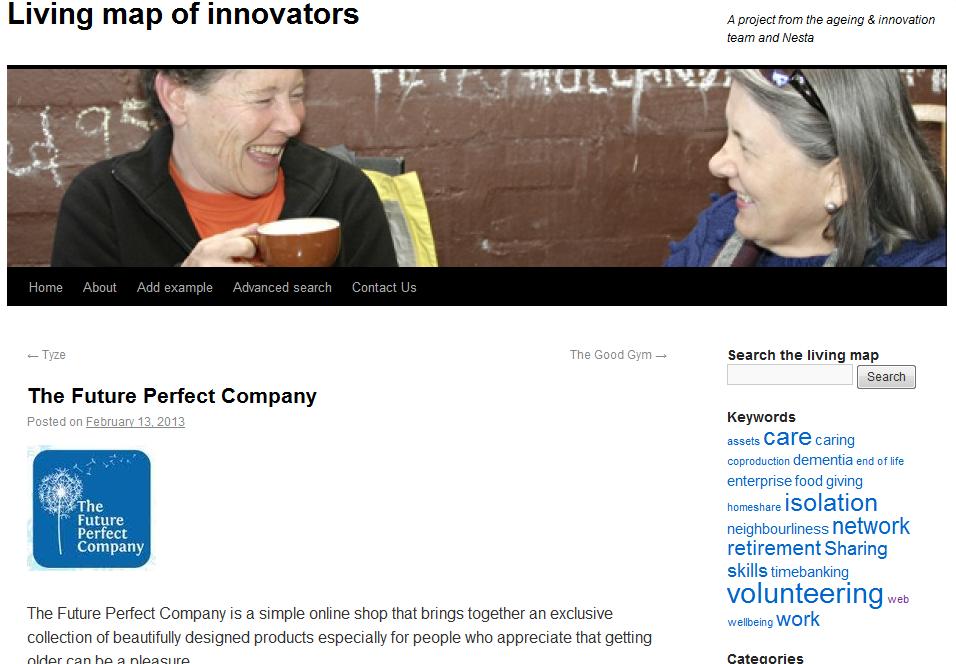
Task: Open the Home menu item
Action: click(x=46, y=287)
